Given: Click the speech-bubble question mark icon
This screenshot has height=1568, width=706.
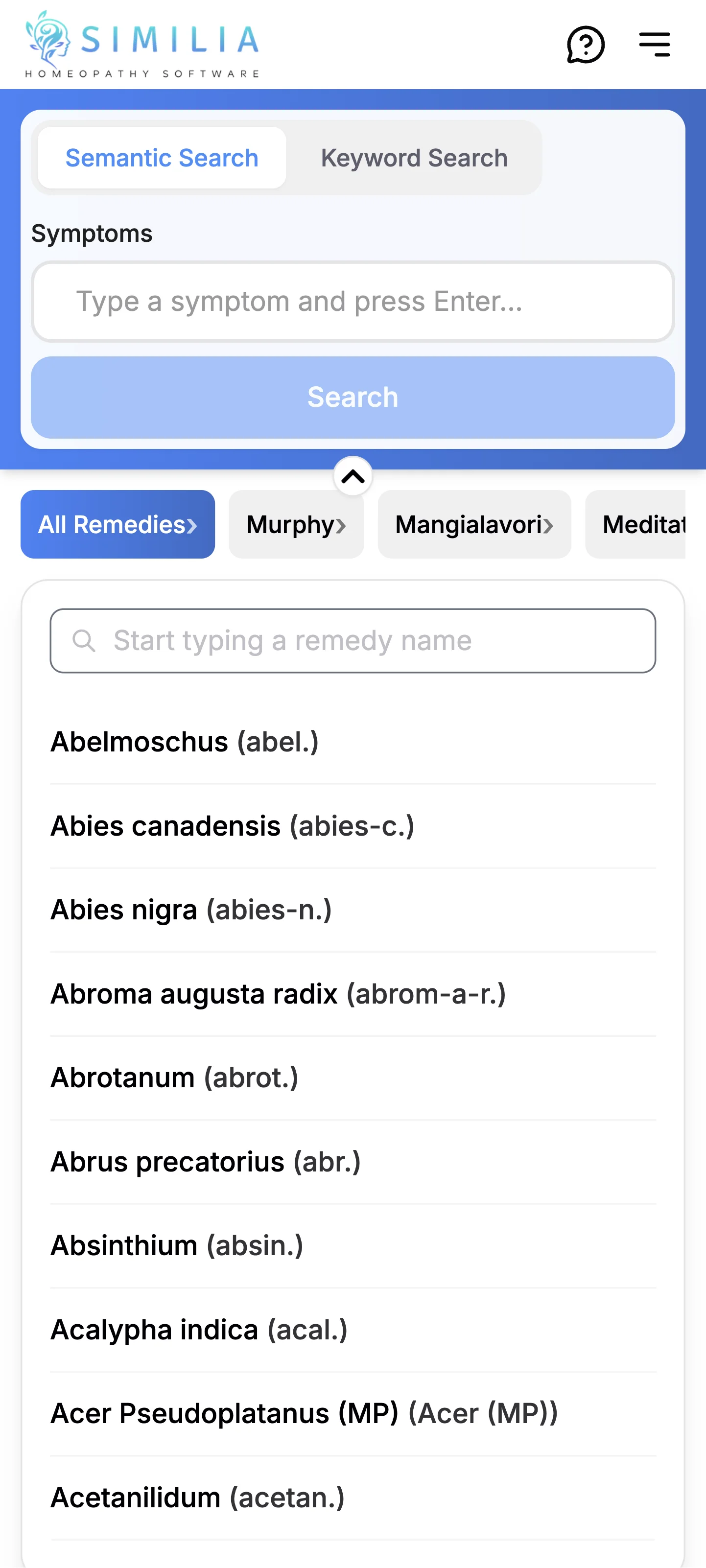Looking at the screenshot, I should click(x=585, y=45).
